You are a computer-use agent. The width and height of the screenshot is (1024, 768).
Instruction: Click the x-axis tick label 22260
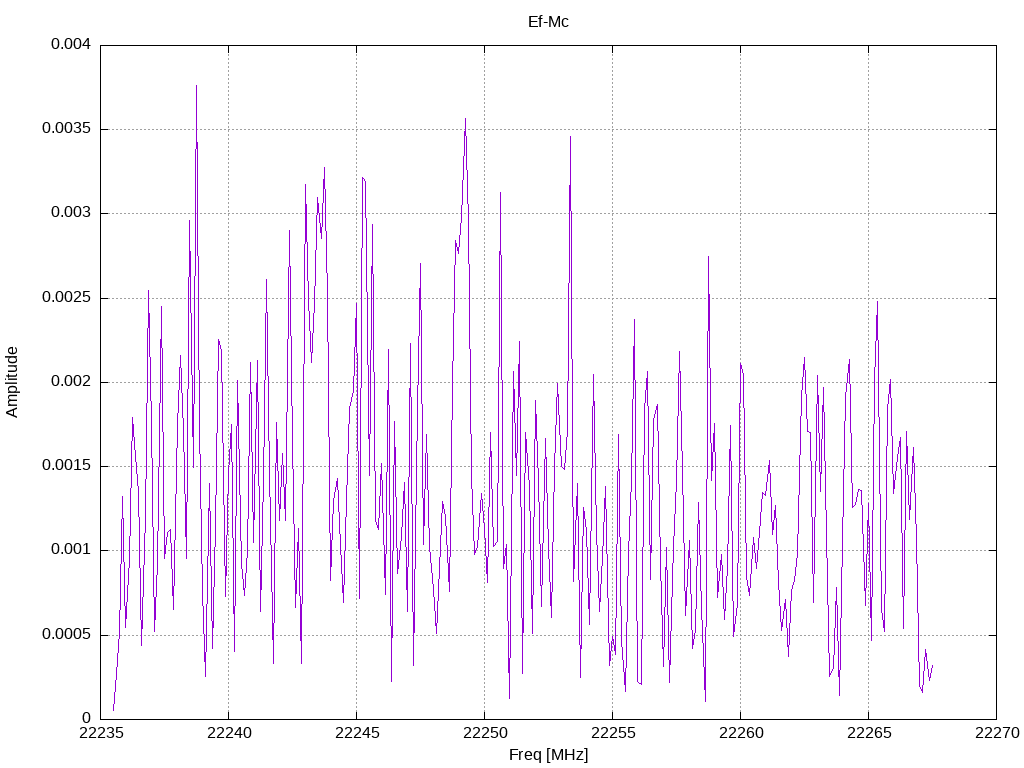tap(741, 733)
